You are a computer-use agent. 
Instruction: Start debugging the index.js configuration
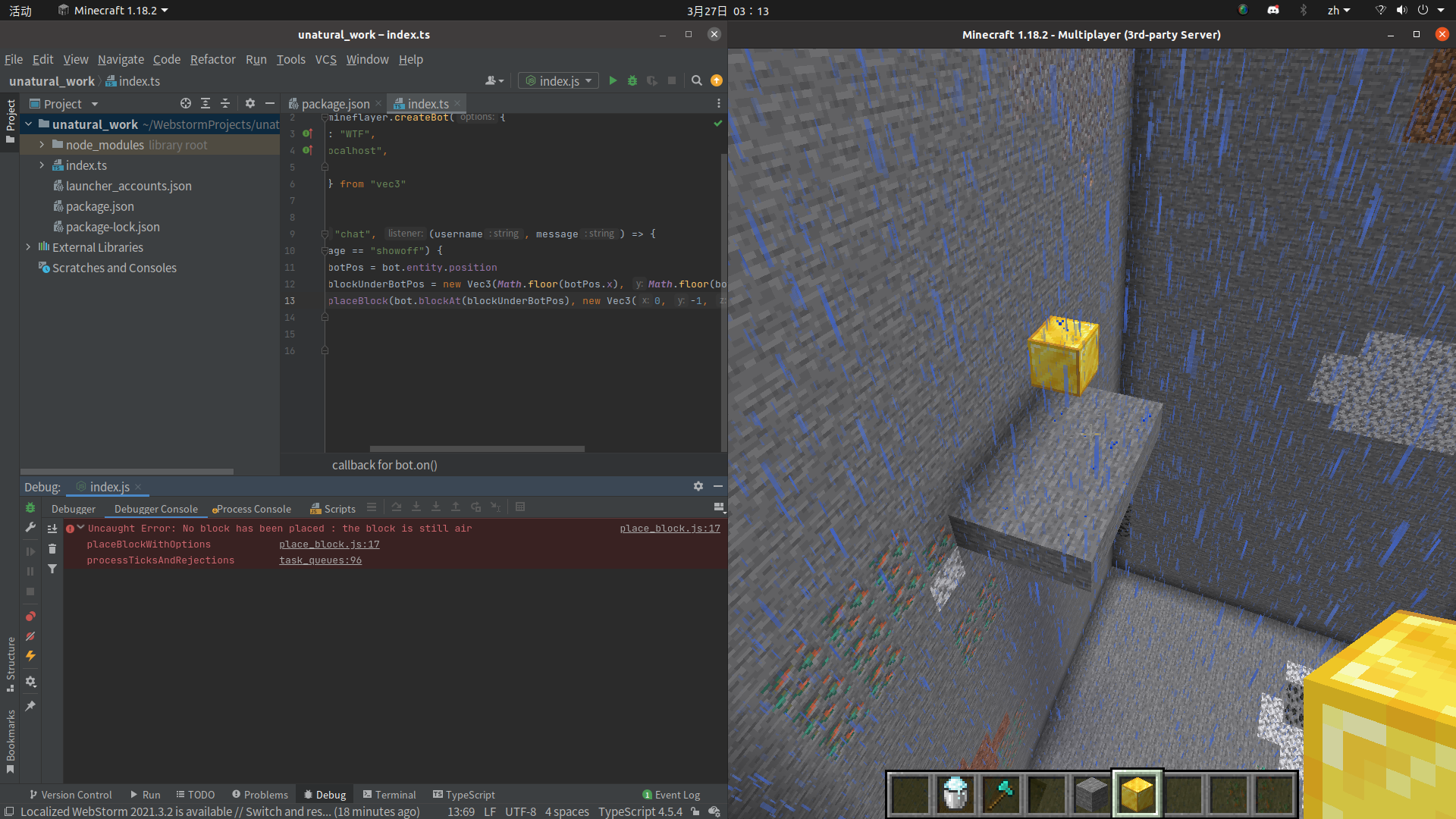tap(632, 80)
